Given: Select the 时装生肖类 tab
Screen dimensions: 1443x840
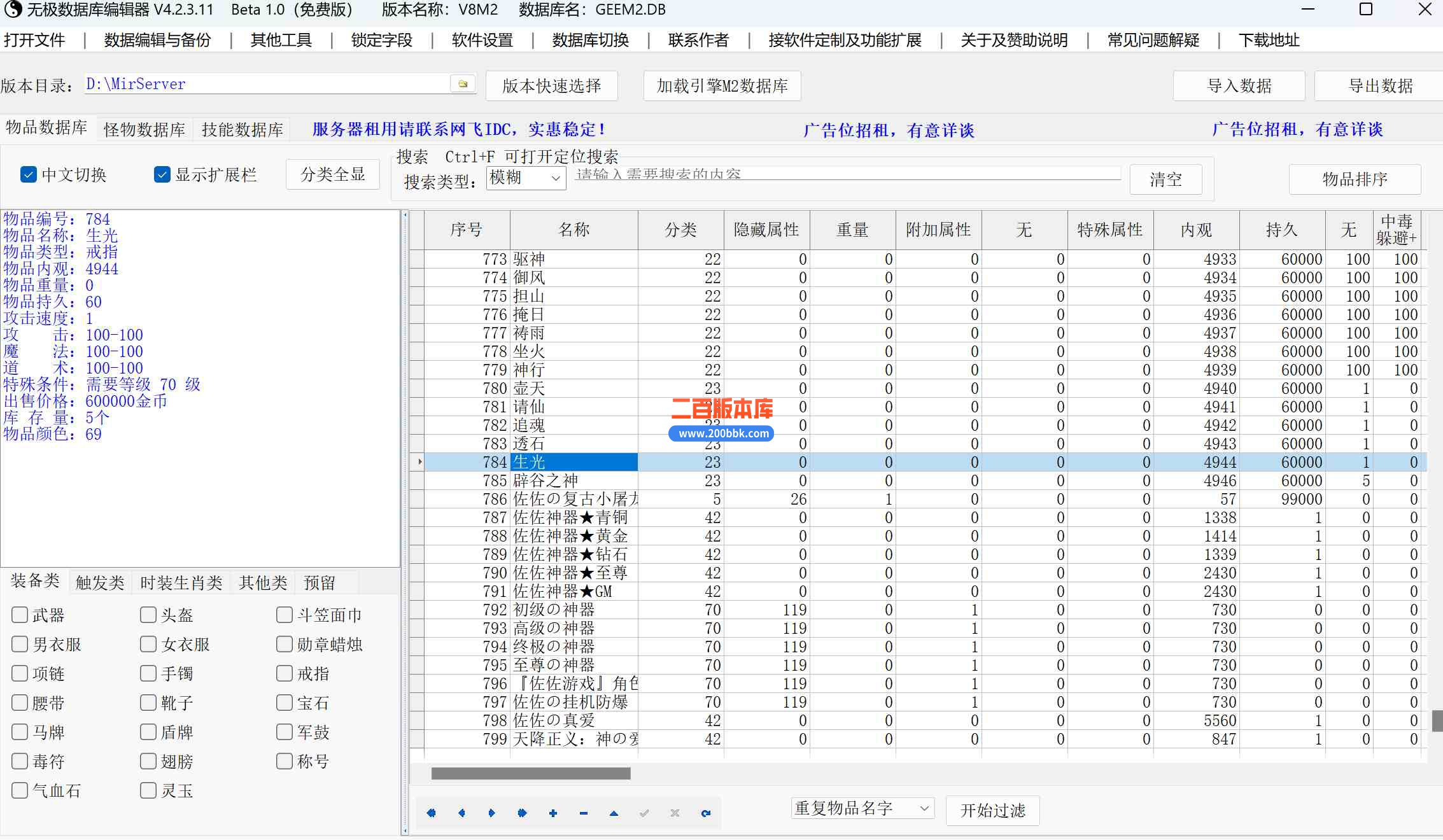Looking at the screenshot, I should point(181,582).
